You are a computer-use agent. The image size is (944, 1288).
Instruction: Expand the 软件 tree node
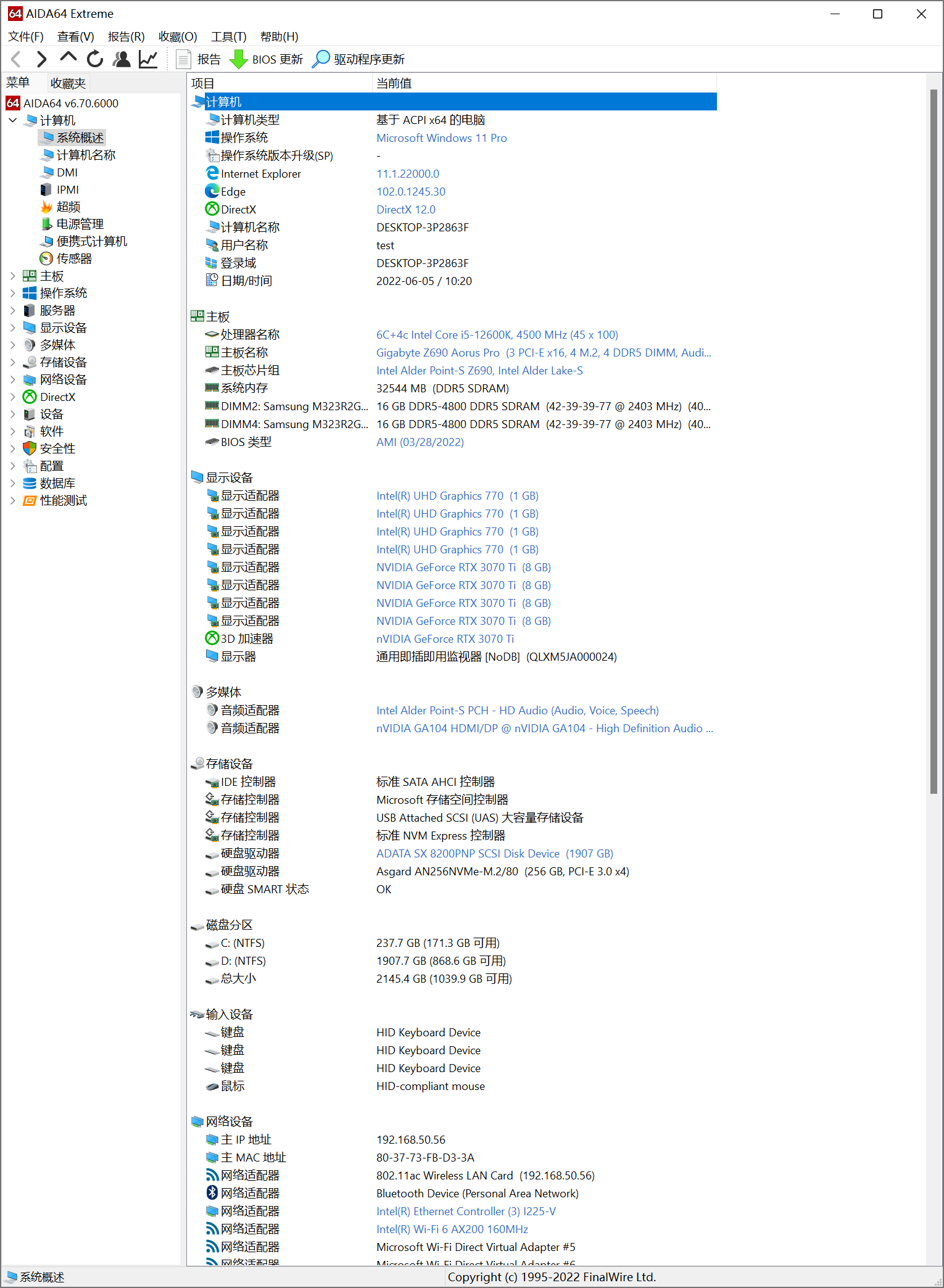pyautogui.click(x=12, y=431)
